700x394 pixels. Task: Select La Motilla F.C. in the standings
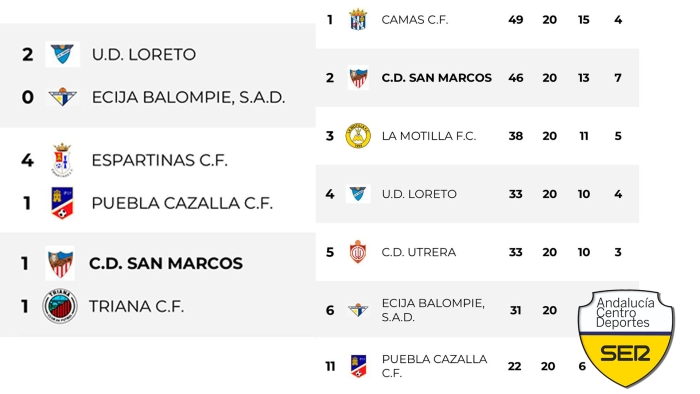pos(429,136)
